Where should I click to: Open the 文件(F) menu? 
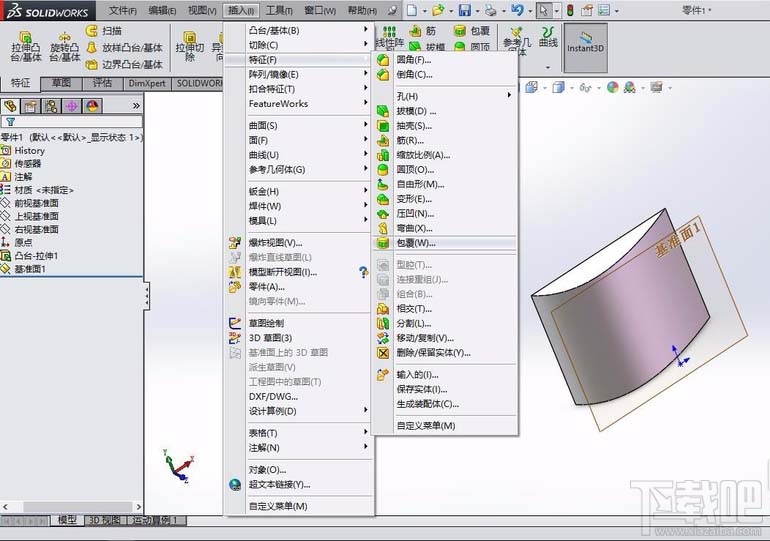tap(123, 10)
